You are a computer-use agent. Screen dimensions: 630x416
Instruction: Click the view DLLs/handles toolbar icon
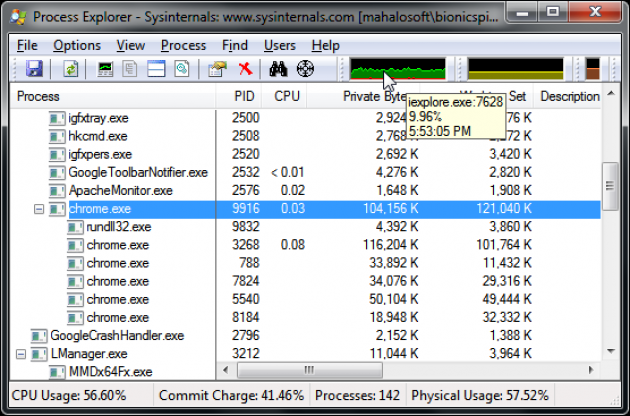(182, 69)
